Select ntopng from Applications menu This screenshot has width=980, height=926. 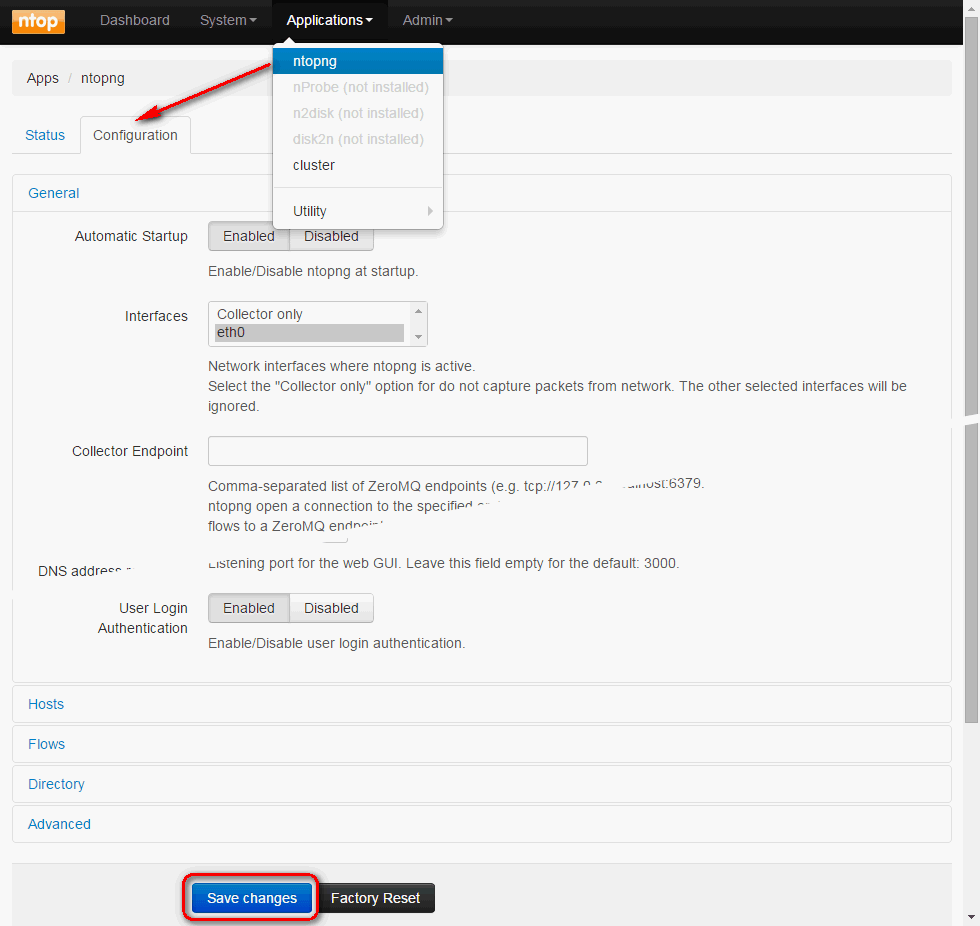315,61
